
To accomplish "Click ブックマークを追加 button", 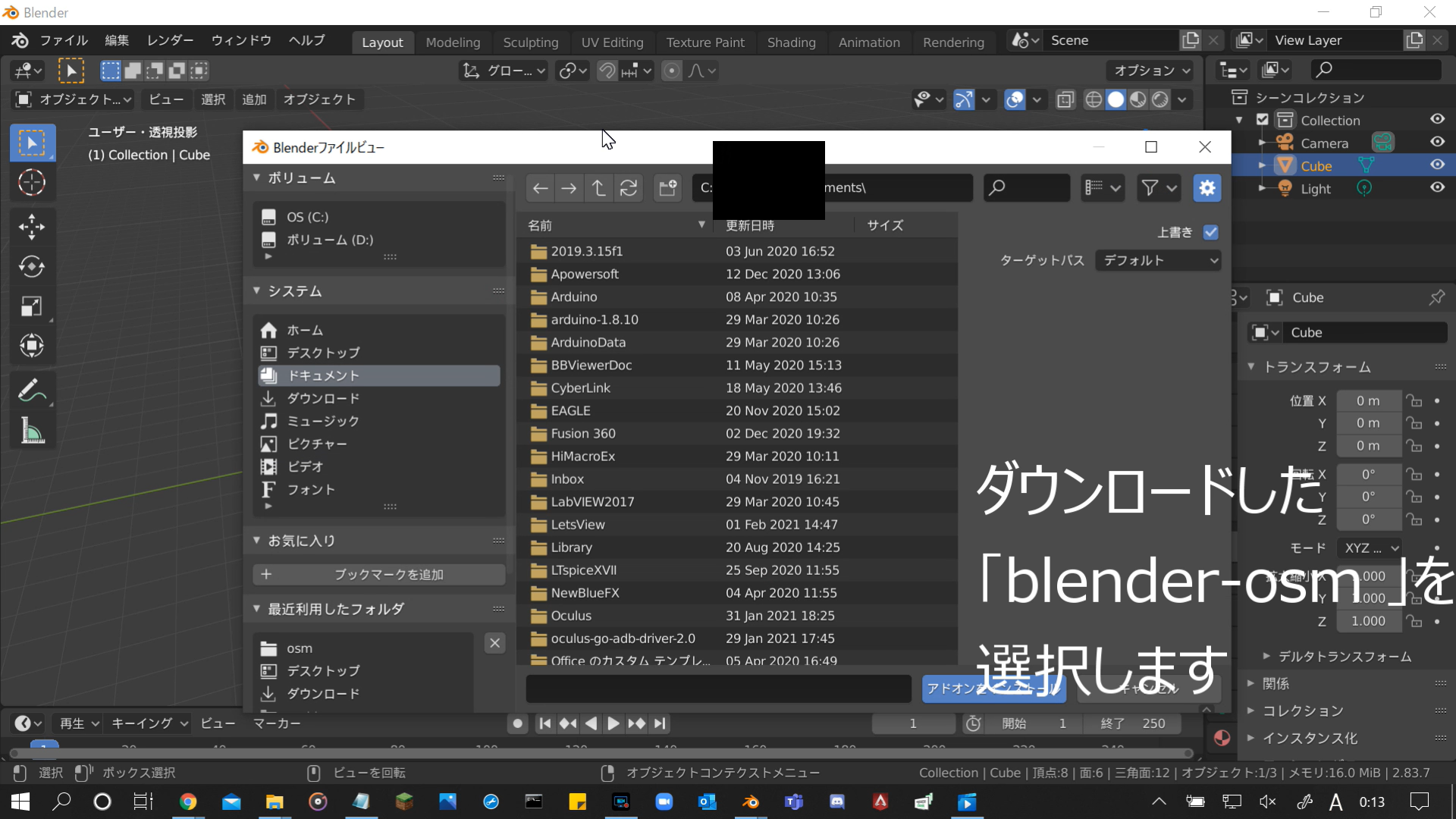I will coord(378,575).
